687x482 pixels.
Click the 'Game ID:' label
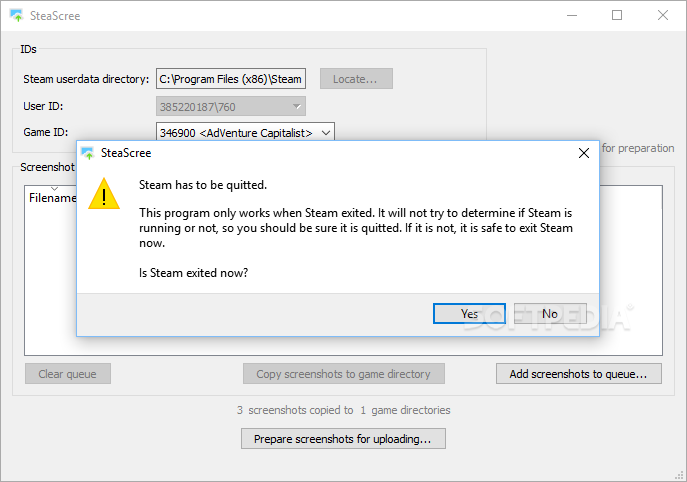tap(46, 132)
